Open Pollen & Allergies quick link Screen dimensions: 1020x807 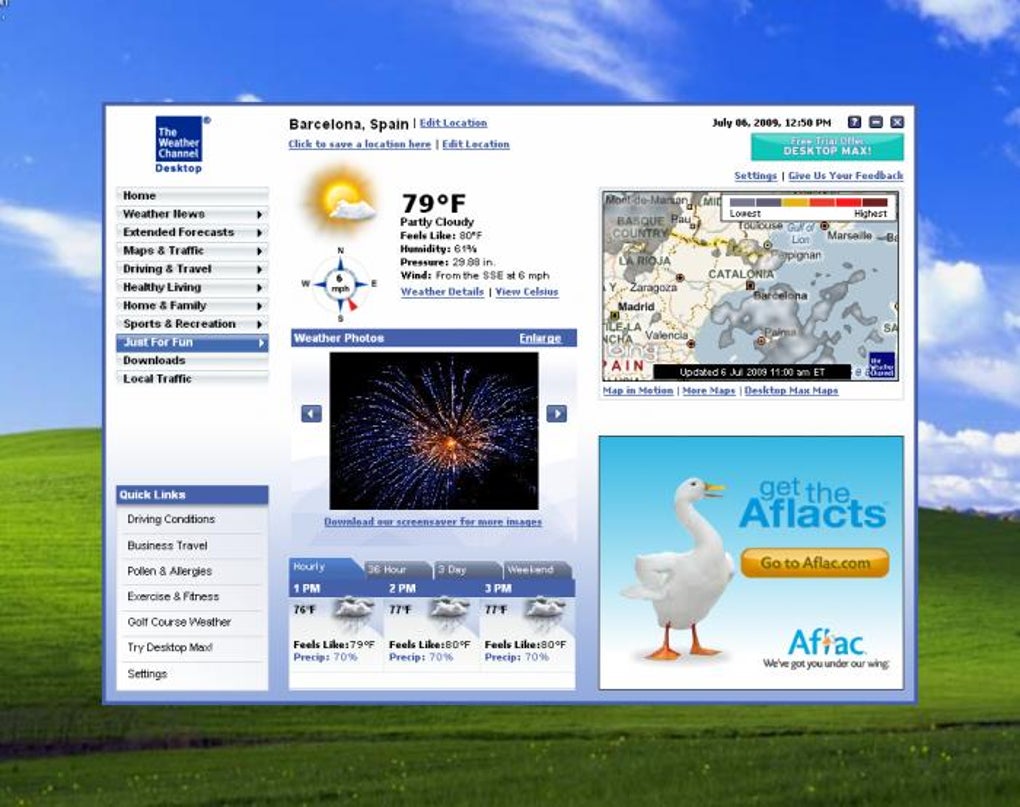pyautogui.click(x=170, y=571)
